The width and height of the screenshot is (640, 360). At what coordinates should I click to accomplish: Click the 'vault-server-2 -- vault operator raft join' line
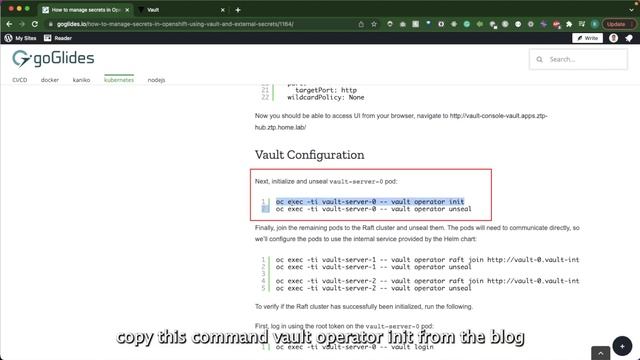pyautogui.click(x=427, y=281)
